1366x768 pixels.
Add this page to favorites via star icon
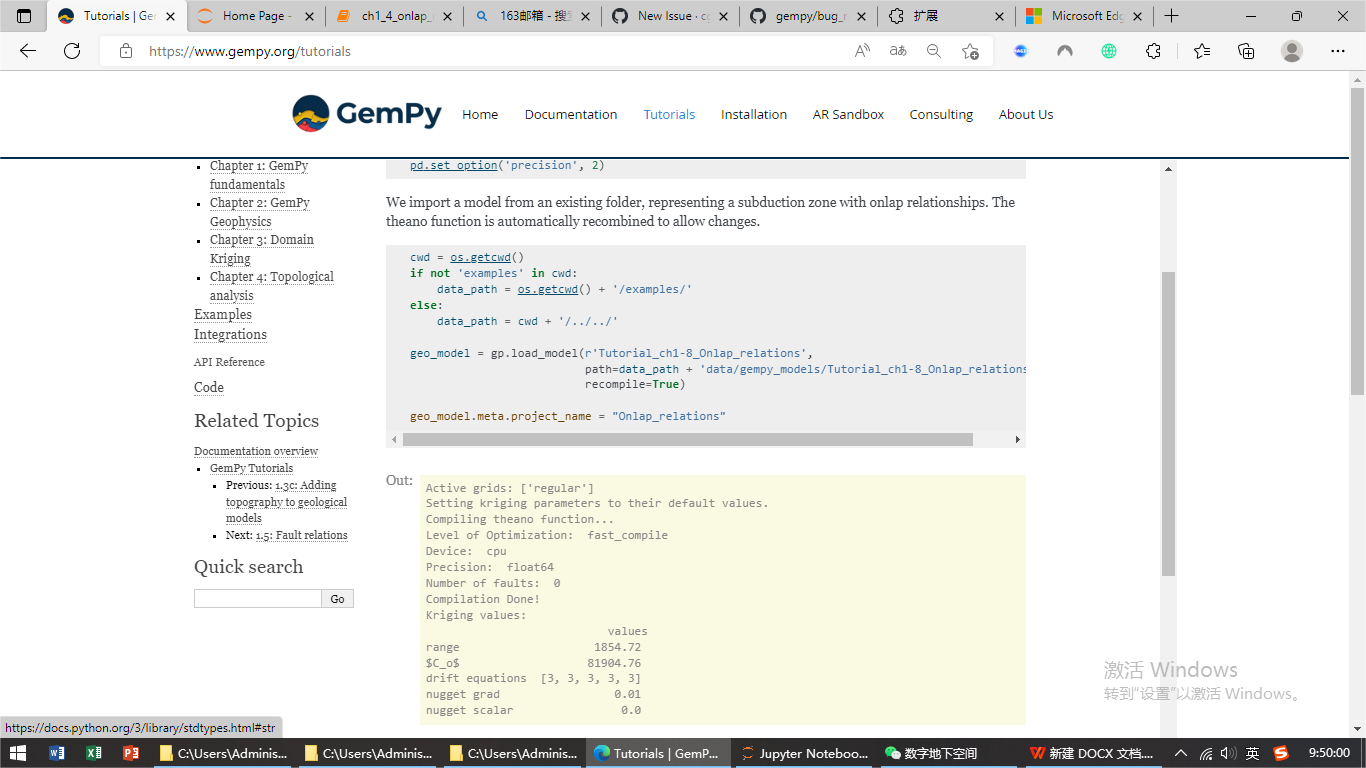pyautogui.click(x=969, y=49)
